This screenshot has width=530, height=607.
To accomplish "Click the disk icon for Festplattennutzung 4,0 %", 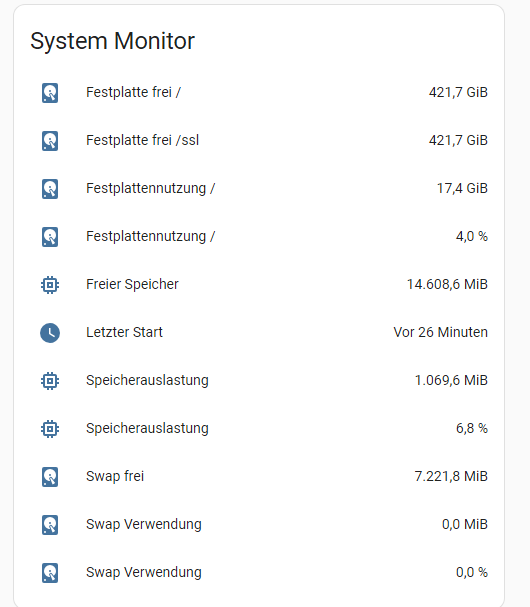I will [50, 237].
